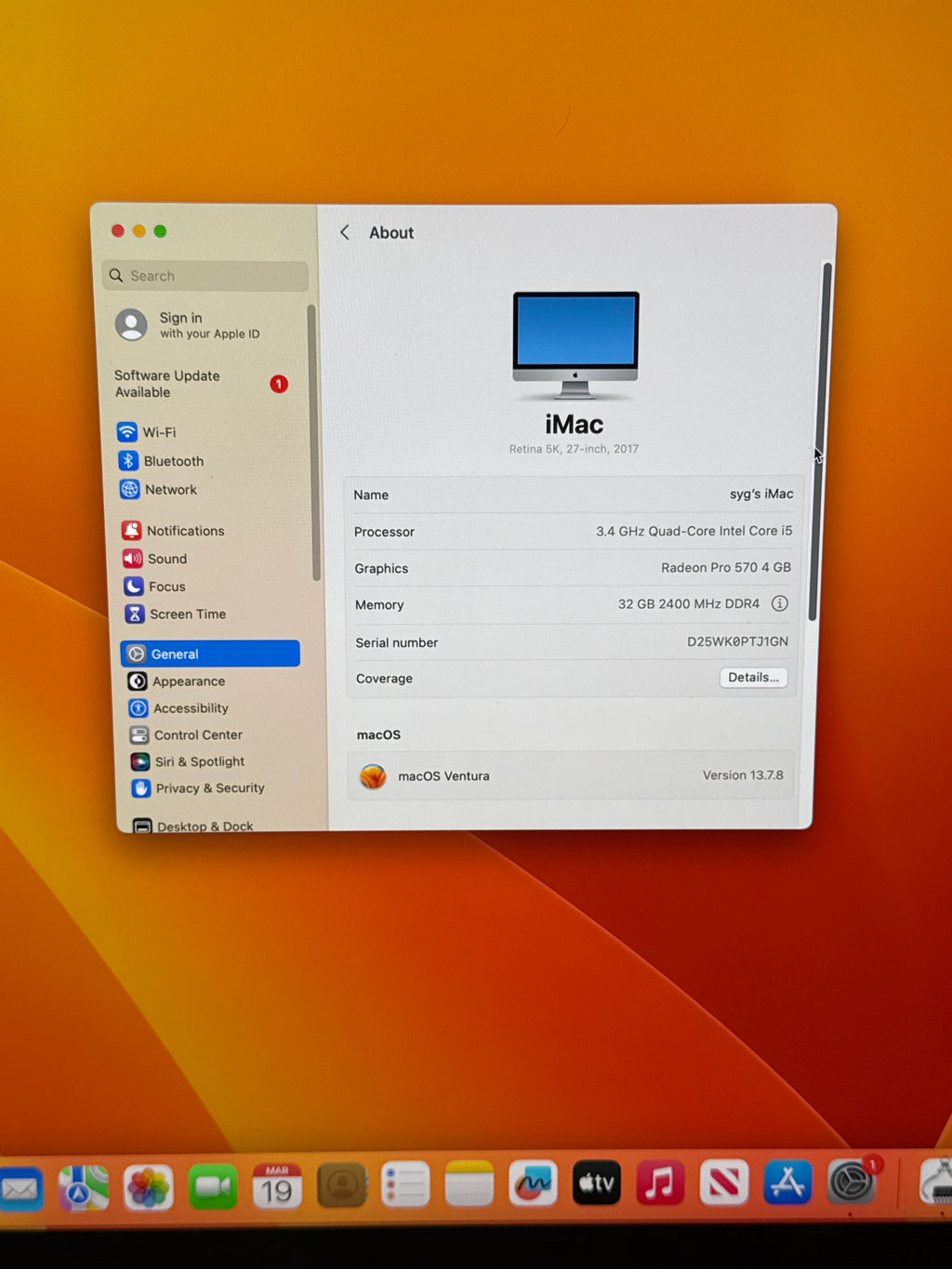This screenshot has width=952, height=1269.
Task: Open Wi-Fi settings in sidebar
Action: pyautogui.click(x=147, y=432)
